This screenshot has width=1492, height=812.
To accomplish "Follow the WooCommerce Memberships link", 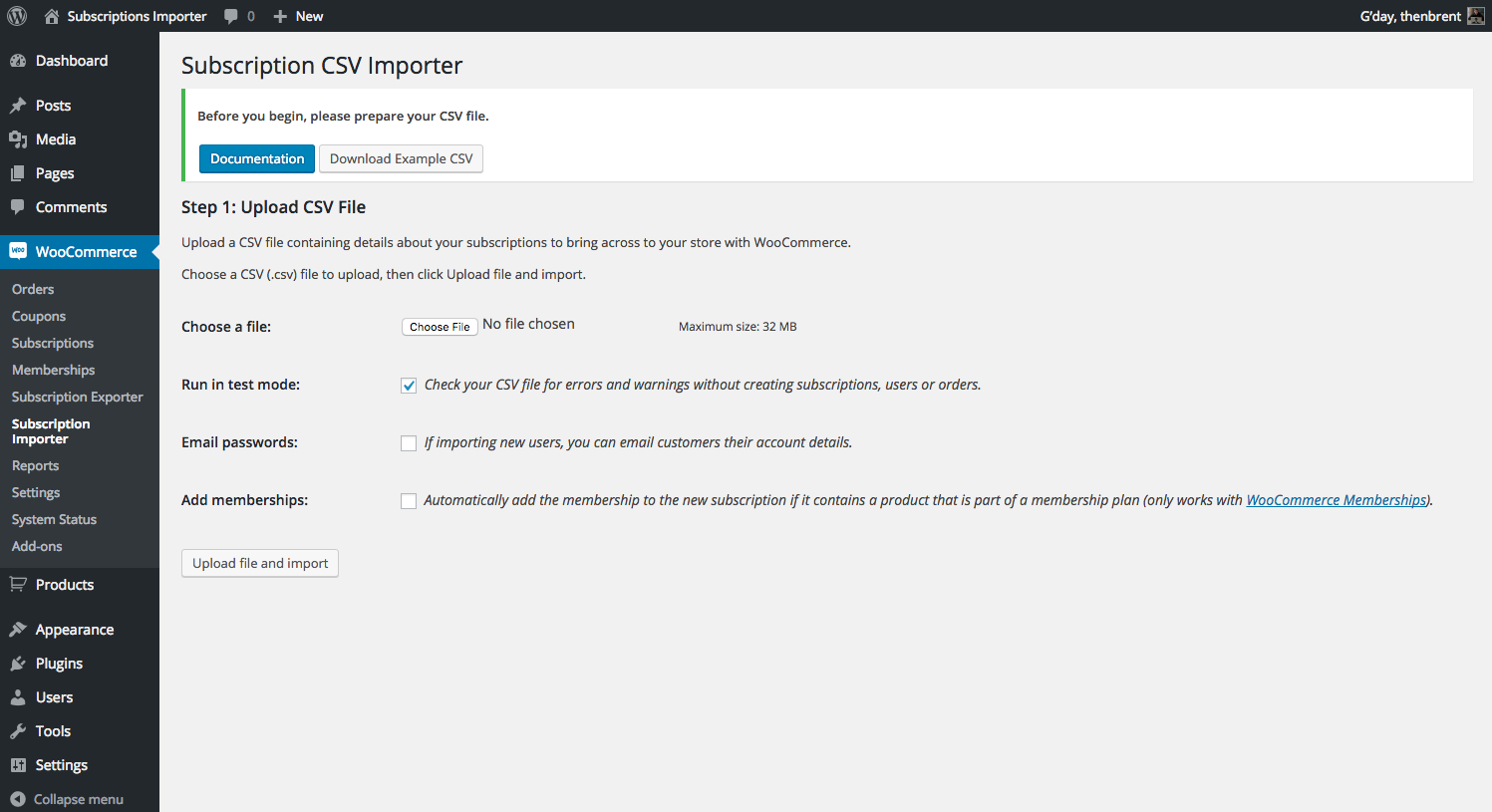I will (x=1337, y=500).
